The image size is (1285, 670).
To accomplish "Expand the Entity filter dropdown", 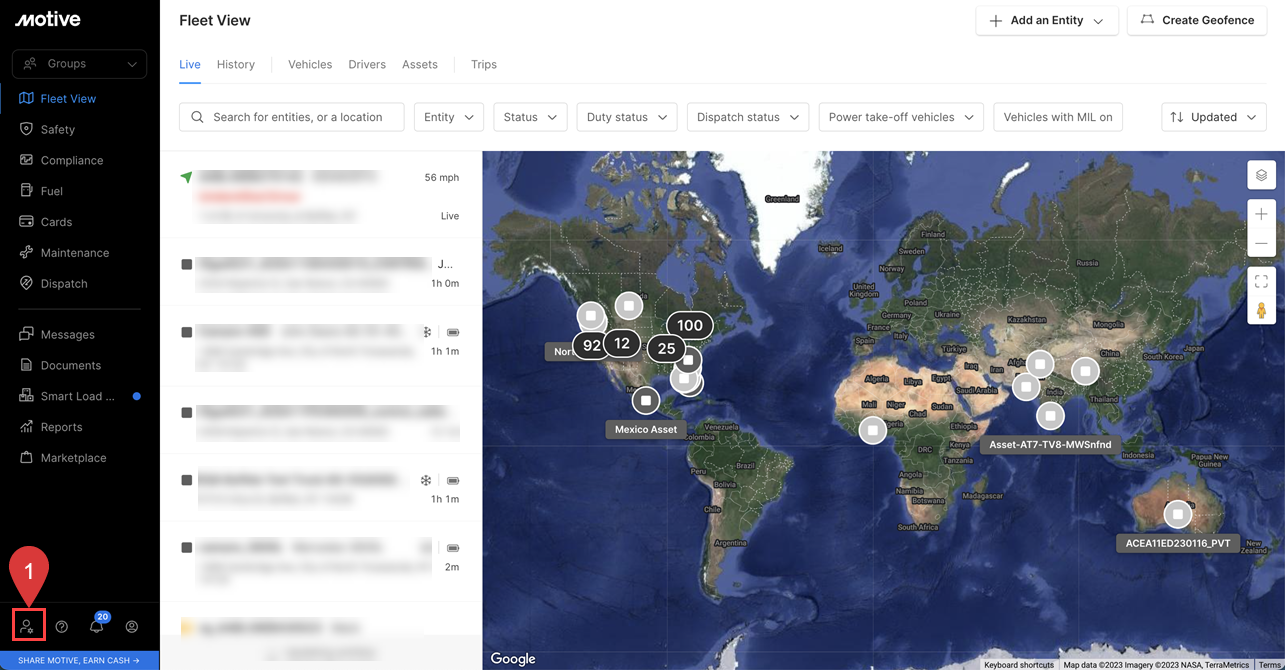I will tap(448, 117).
